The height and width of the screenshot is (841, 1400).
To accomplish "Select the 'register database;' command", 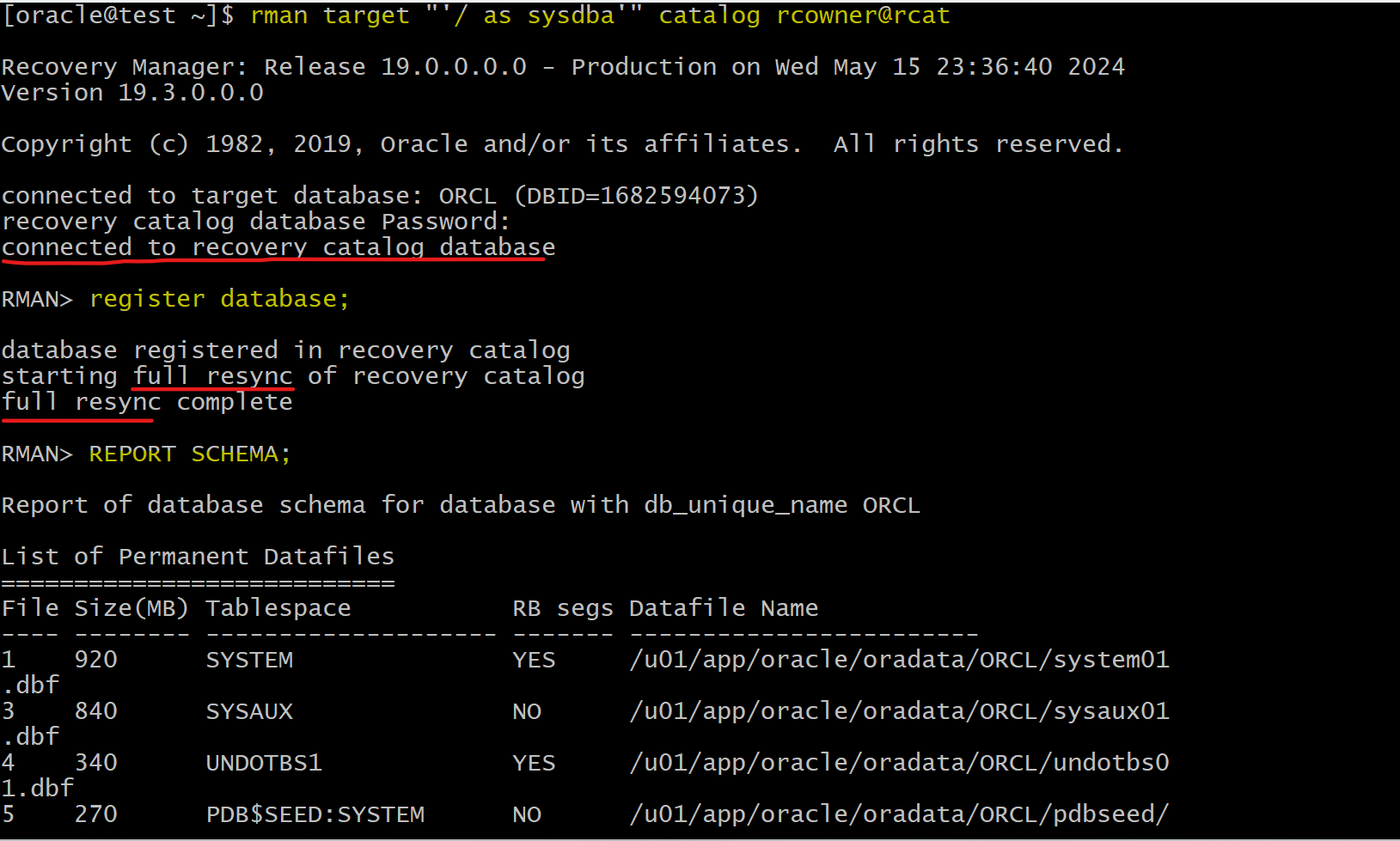I will (x=219, y=299).
